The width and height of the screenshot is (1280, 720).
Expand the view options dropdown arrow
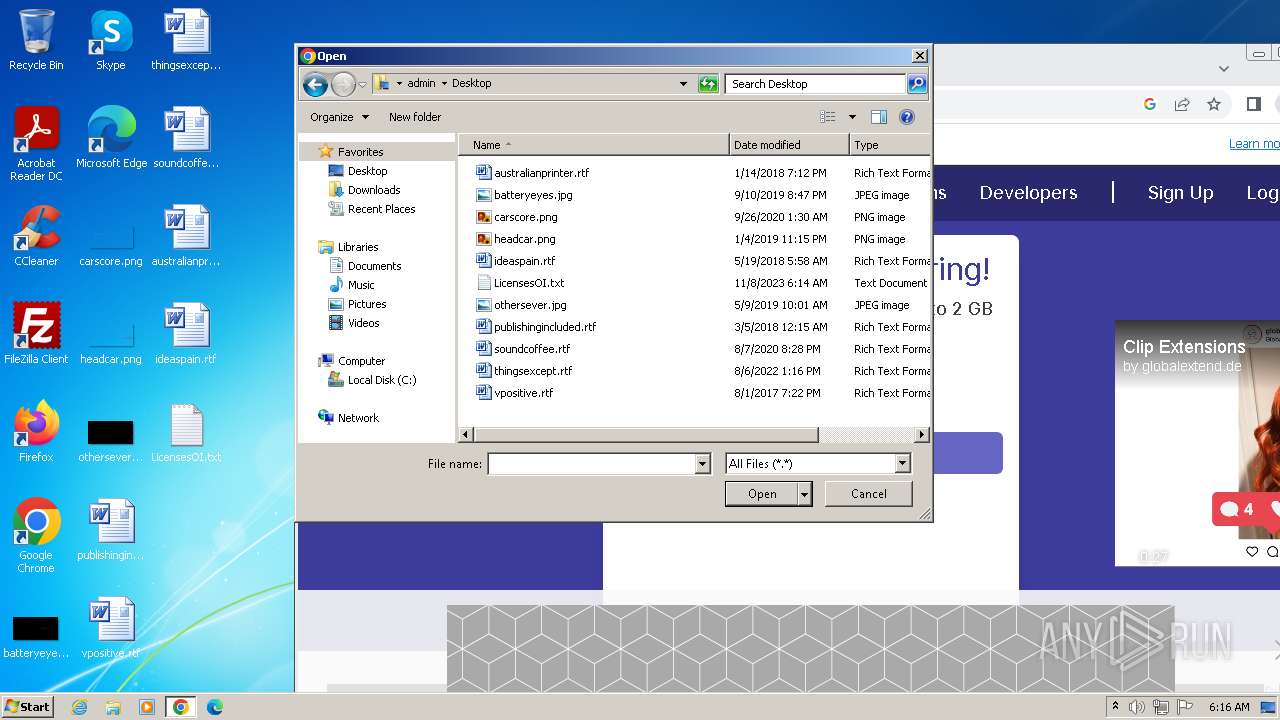pos(852,117)
